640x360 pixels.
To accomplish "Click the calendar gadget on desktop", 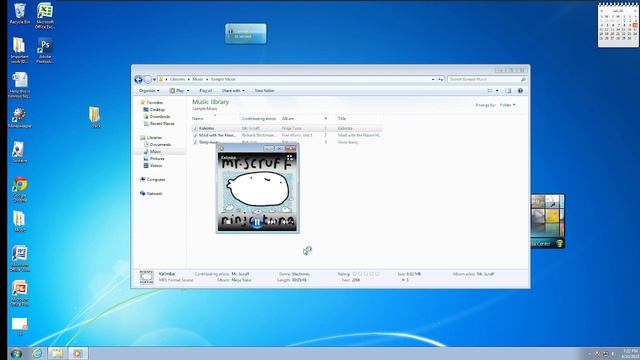I will 618,25.
